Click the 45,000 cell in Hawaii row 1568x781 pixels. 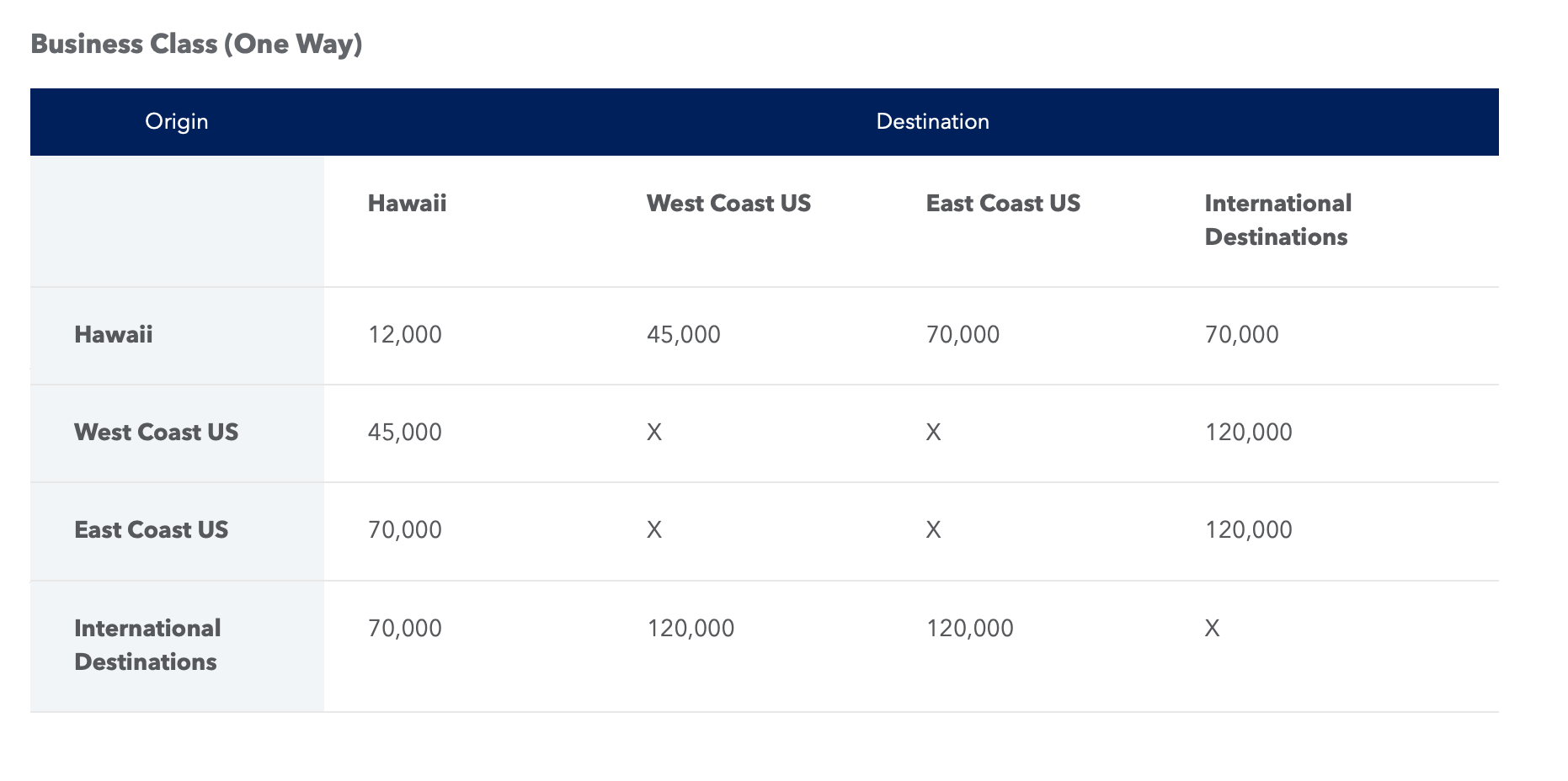[x=682, y=333]
